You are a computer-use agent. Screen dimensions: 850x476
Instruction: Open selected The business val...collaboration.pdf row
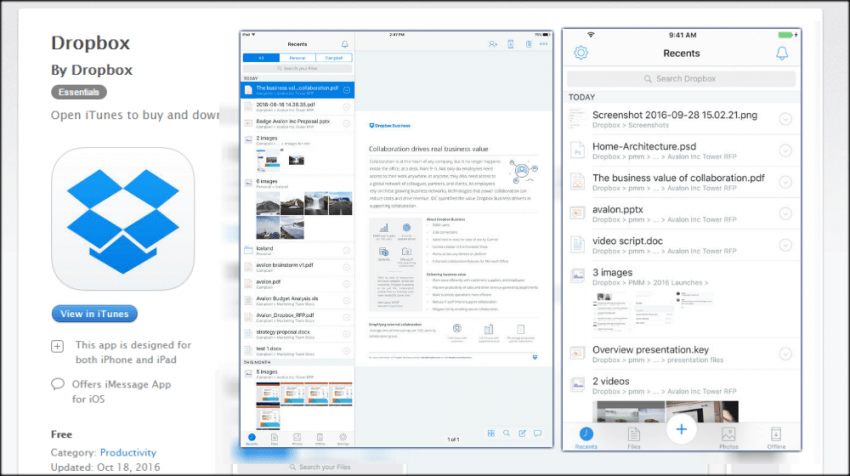(x=297, y=90)
